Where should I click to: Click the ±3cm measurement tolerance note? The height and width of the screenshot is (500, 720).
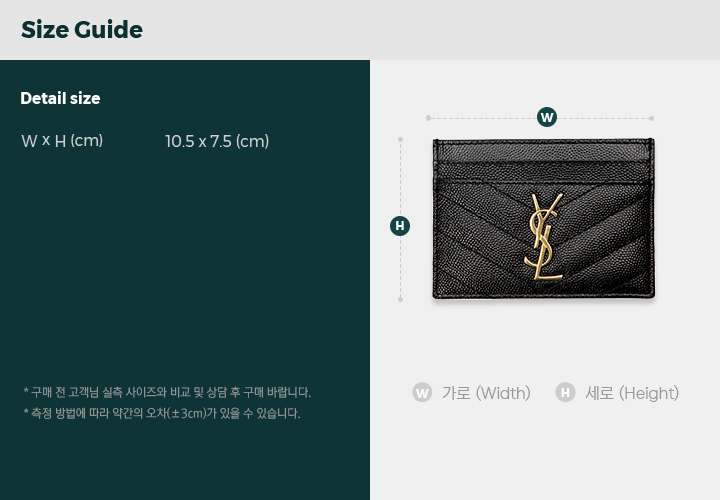[162, 413]
